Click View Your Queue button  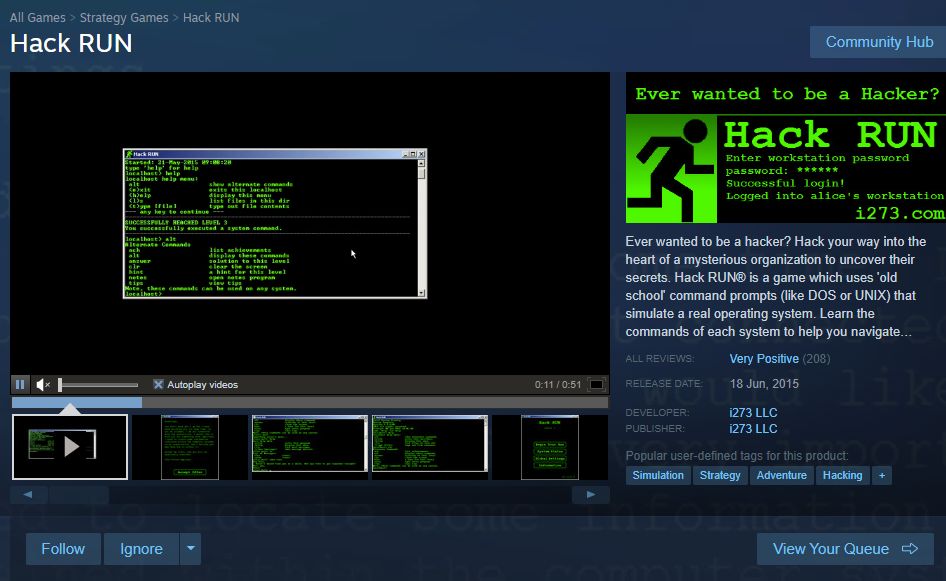click(845, 549)
